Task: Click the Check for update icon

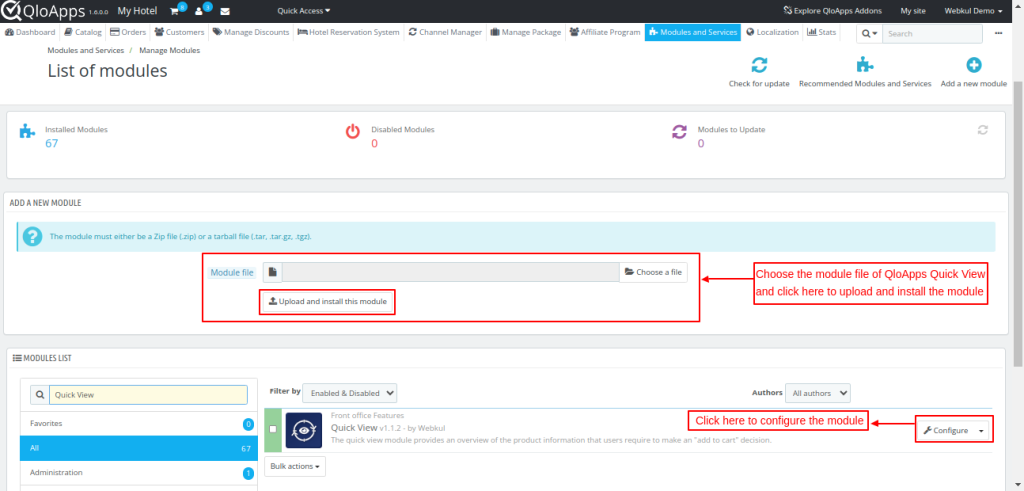Action: click(x=759, y=65)
